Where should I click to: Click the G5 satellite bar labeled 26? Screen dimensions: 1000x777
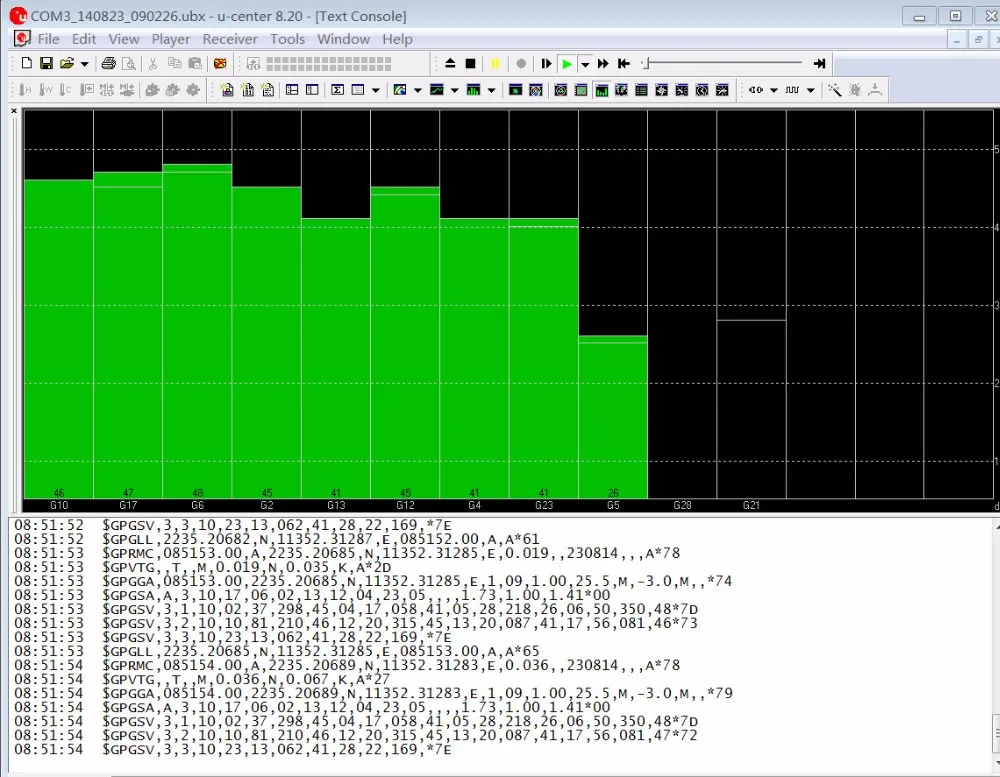click(x=613, y=417)
